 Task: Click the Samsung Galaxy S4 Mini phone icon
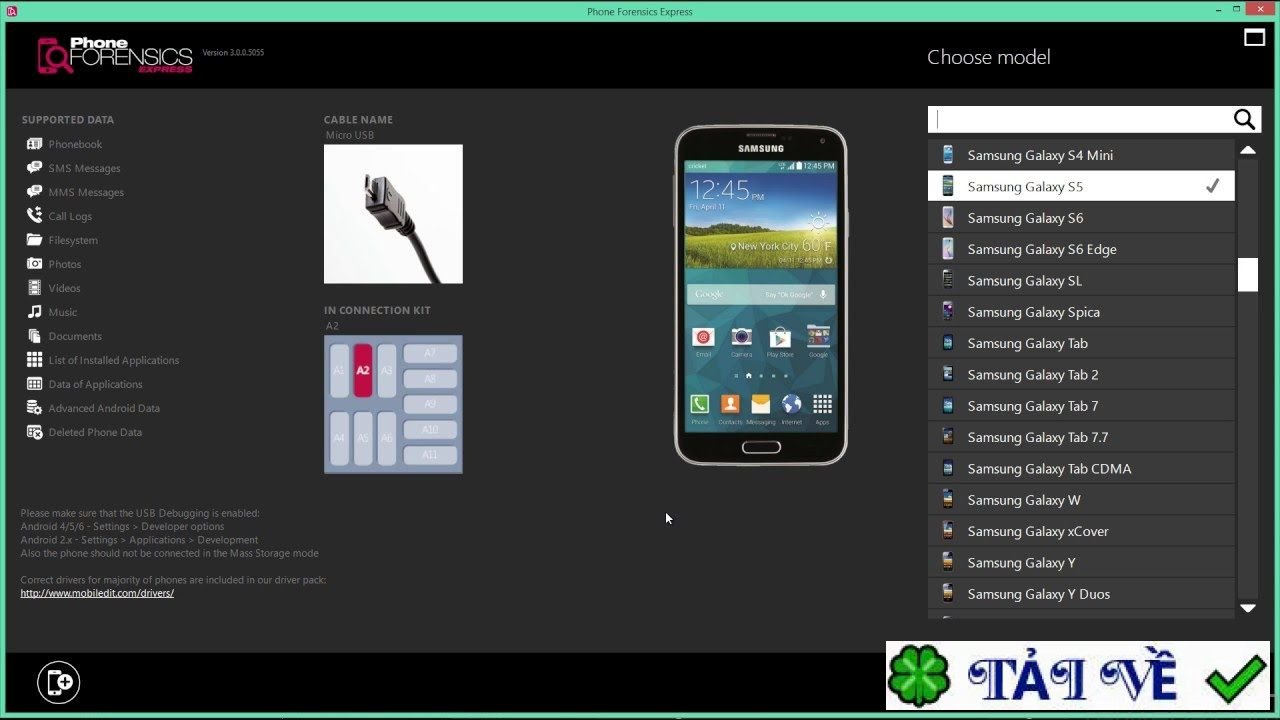947,155
